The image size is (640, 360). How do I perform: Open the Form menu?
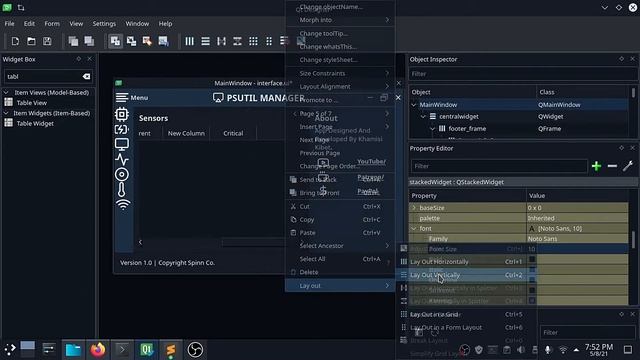click(x=52, y=24)
